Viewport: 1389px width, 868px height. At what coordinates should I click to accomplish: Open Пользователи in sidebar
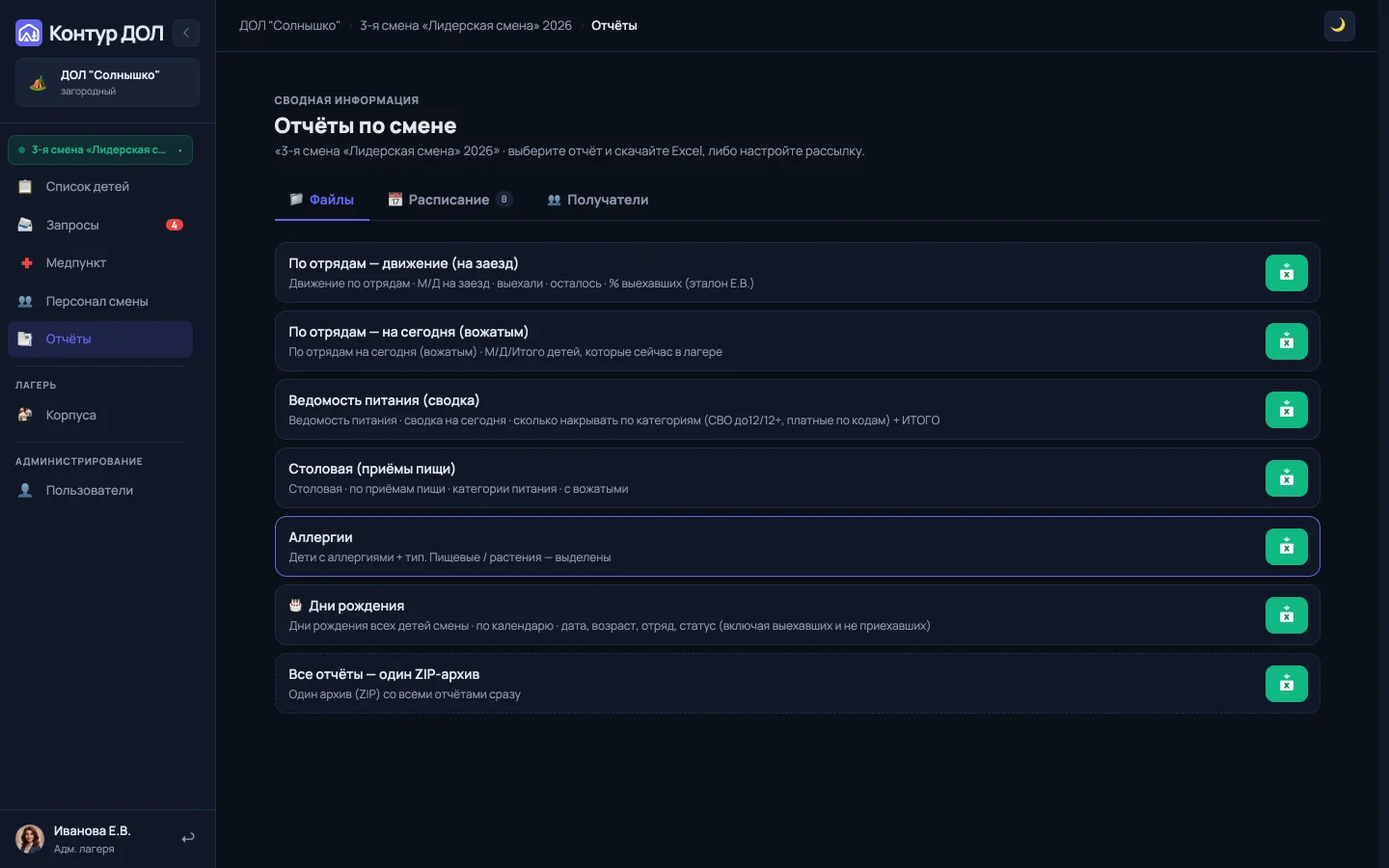pyautogui.click(x=100, y=490)
